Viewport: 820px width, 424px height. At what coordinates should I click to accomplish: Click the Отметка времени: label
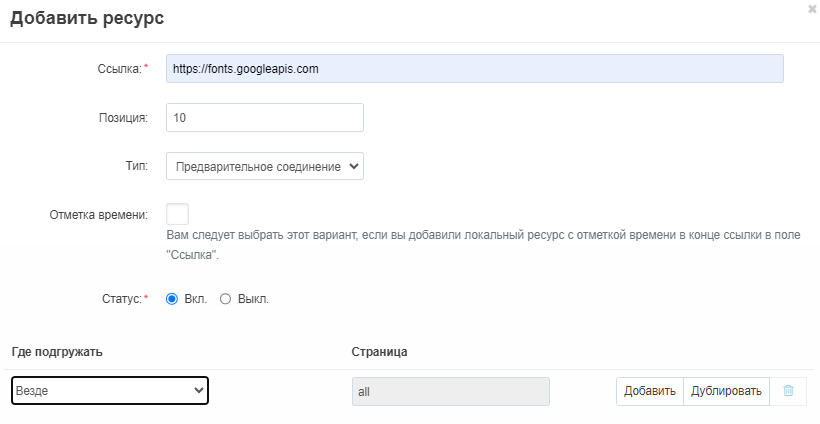(x=99, y=215)
